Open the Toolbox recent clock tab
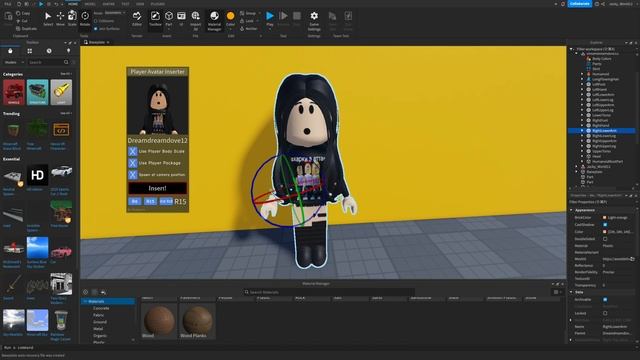Screen dimensions: 640x360 [49, 51]
